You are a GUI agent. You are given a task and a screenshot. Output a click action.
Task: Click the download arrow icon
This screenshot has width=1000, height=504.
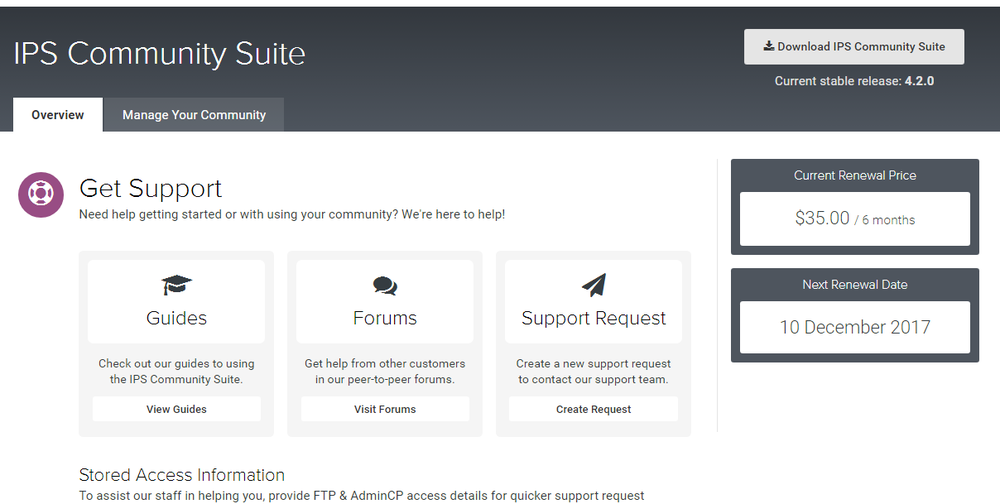click(x=768, y=46)
